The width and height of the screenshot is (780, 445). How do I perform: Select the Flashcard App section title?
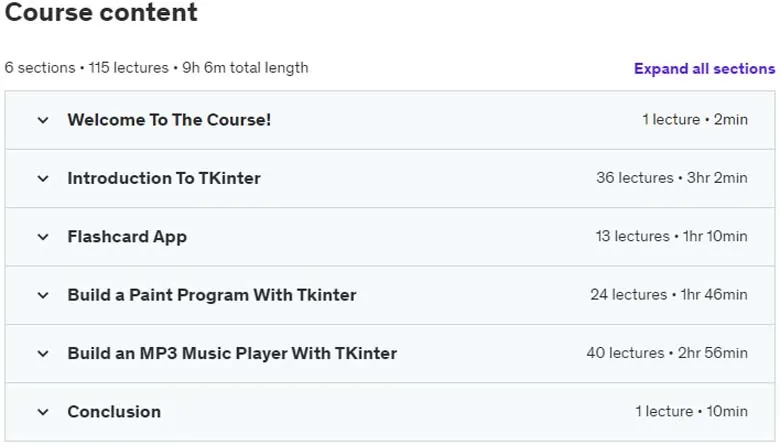click(x=127, y=237)
